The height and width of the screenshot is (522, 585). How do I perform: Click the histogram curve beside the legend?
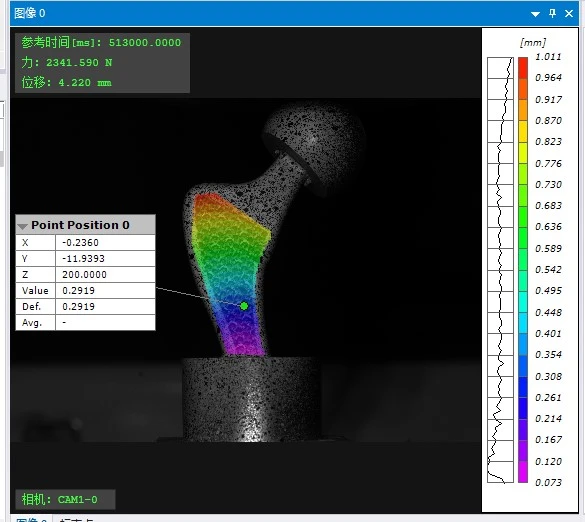500,270
